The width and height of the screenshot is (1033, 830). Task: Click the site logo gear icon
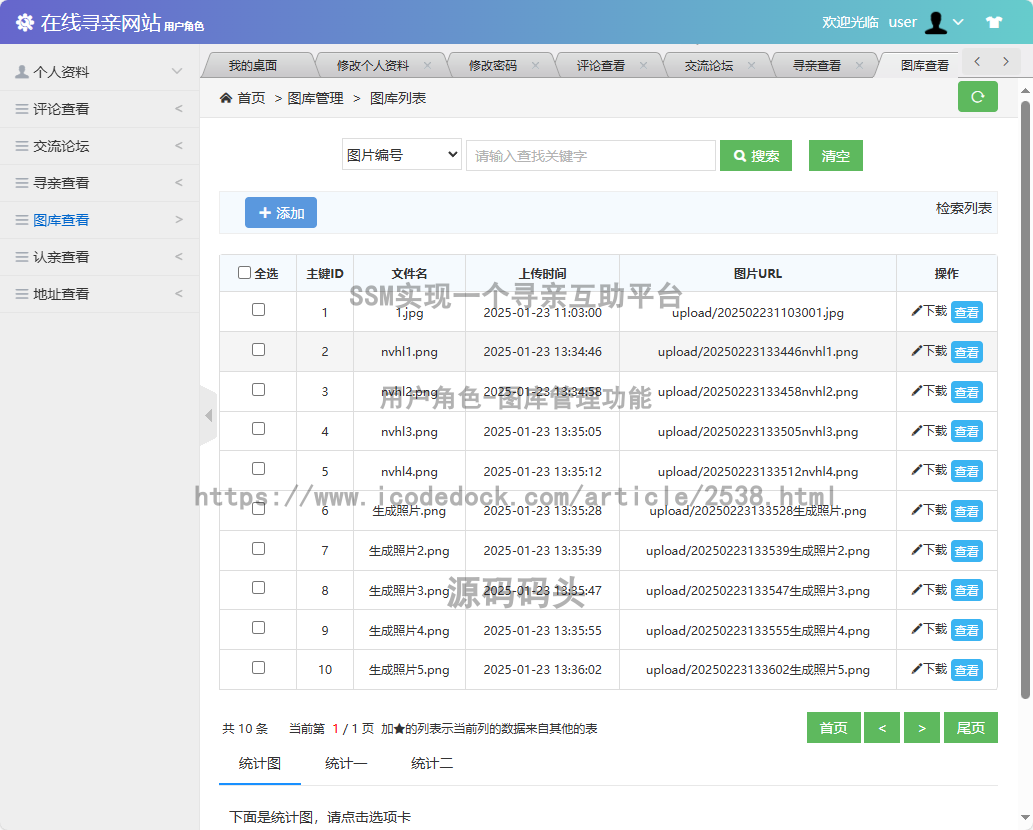coord(25,22)
